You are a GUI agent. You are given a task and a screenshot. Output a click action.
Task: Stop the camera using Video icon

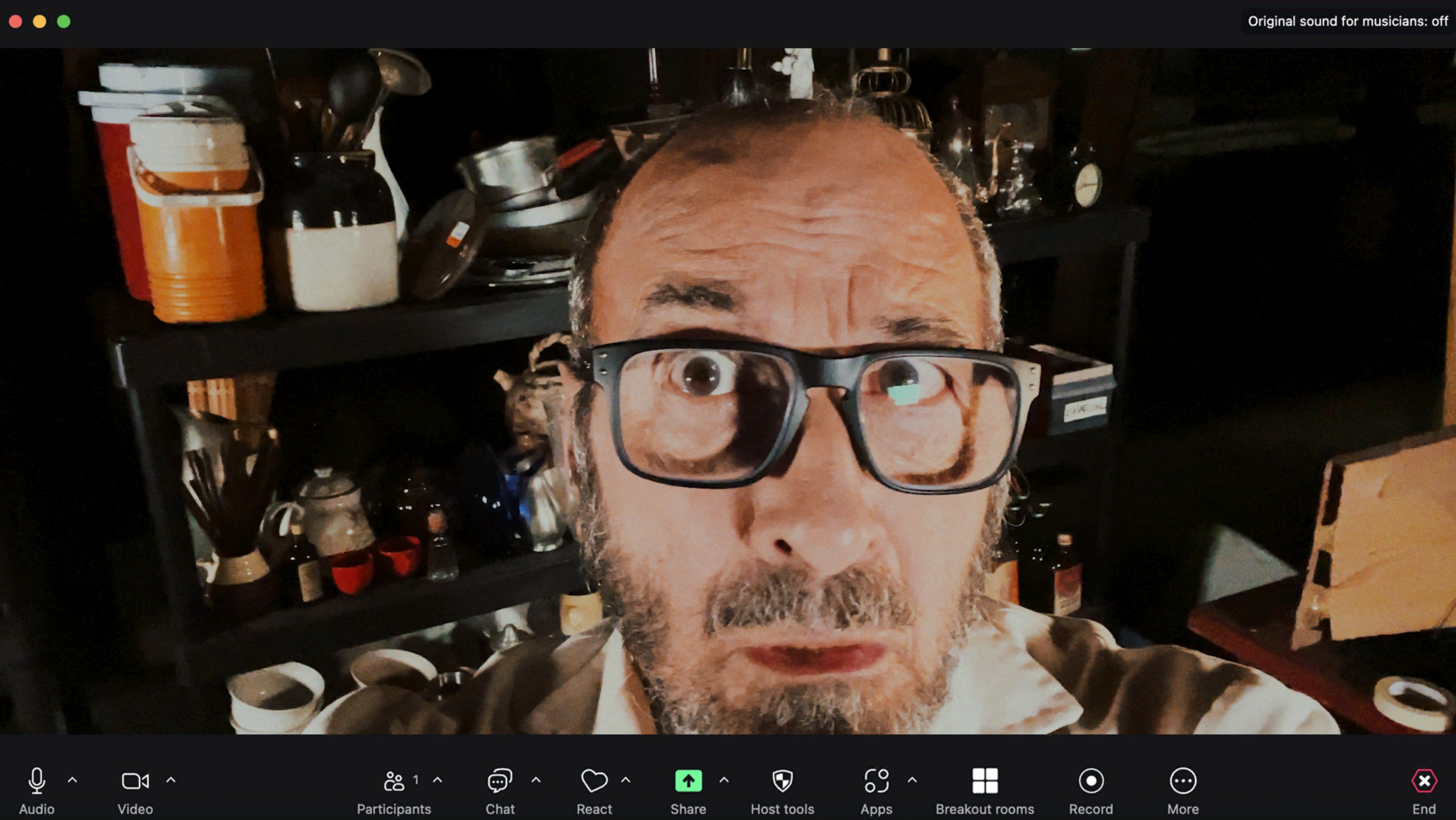coord(135,781)
